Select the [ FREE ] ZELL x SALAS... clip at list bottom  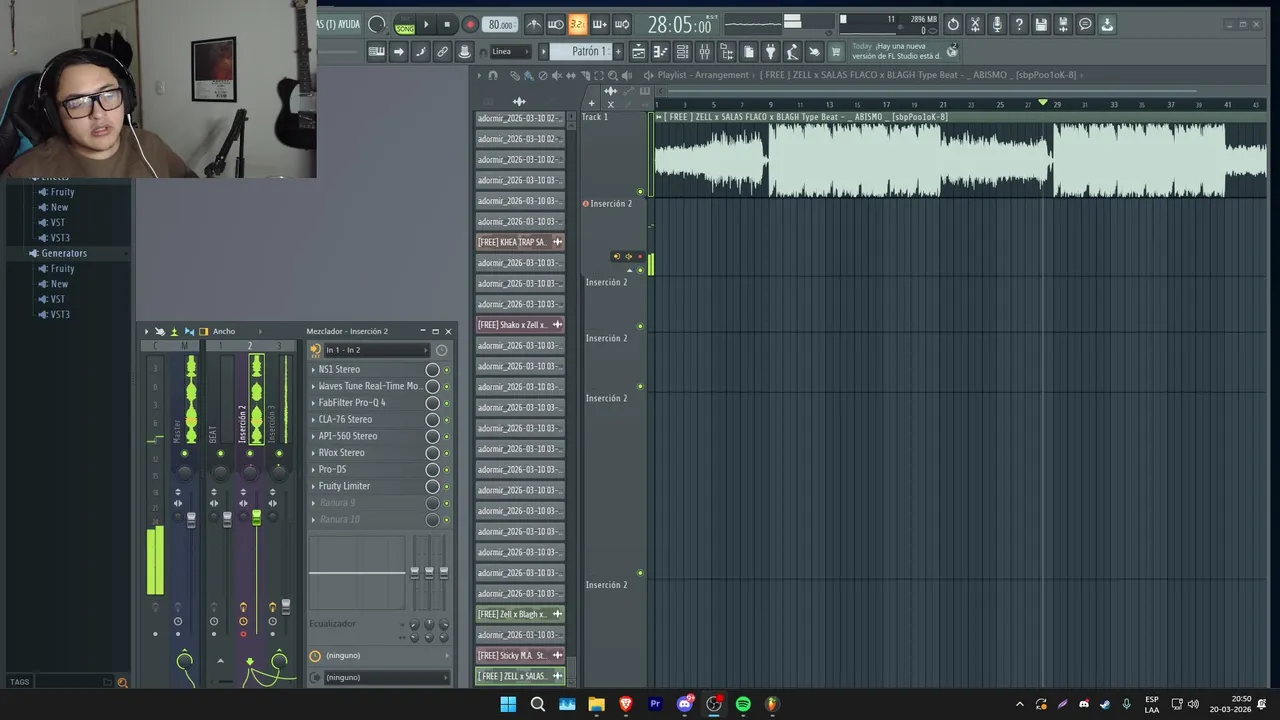[520, 676]
